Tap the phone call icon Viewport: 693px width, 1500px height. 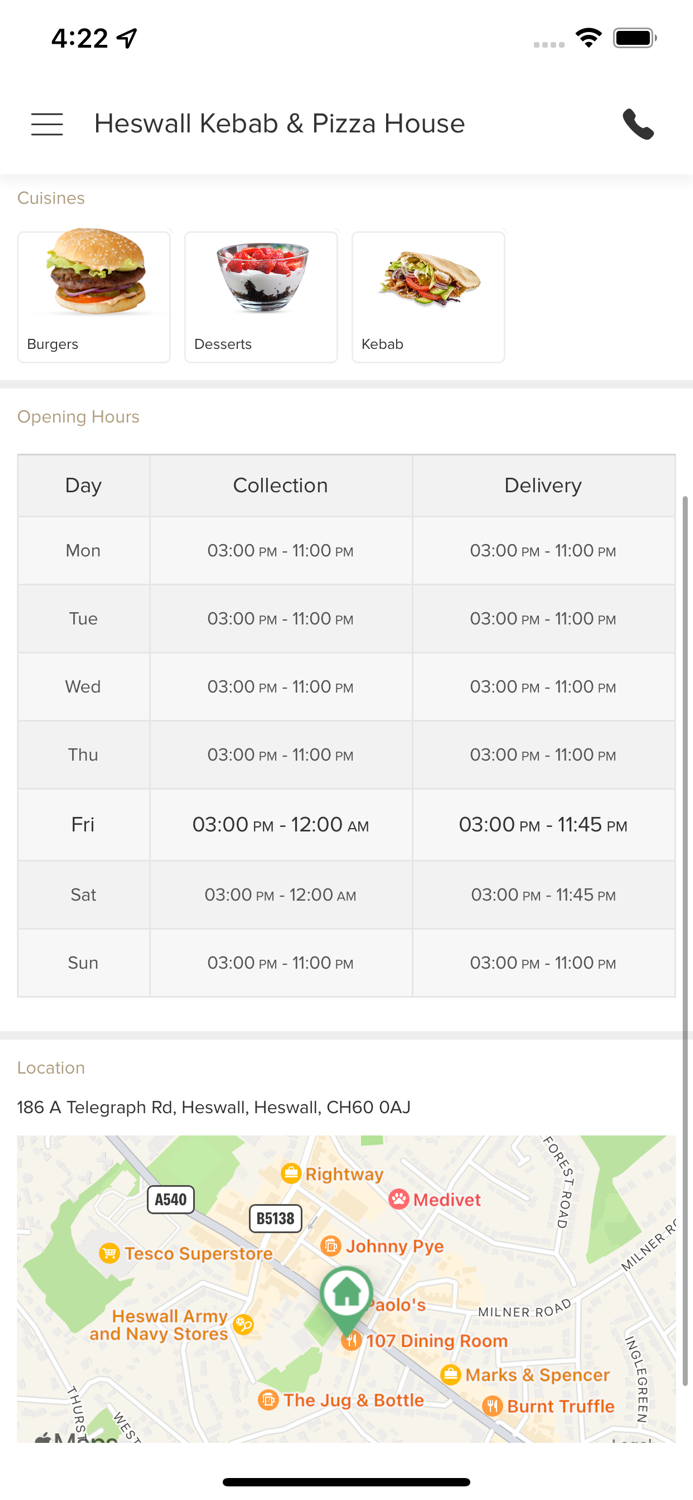tap(638, 124)
